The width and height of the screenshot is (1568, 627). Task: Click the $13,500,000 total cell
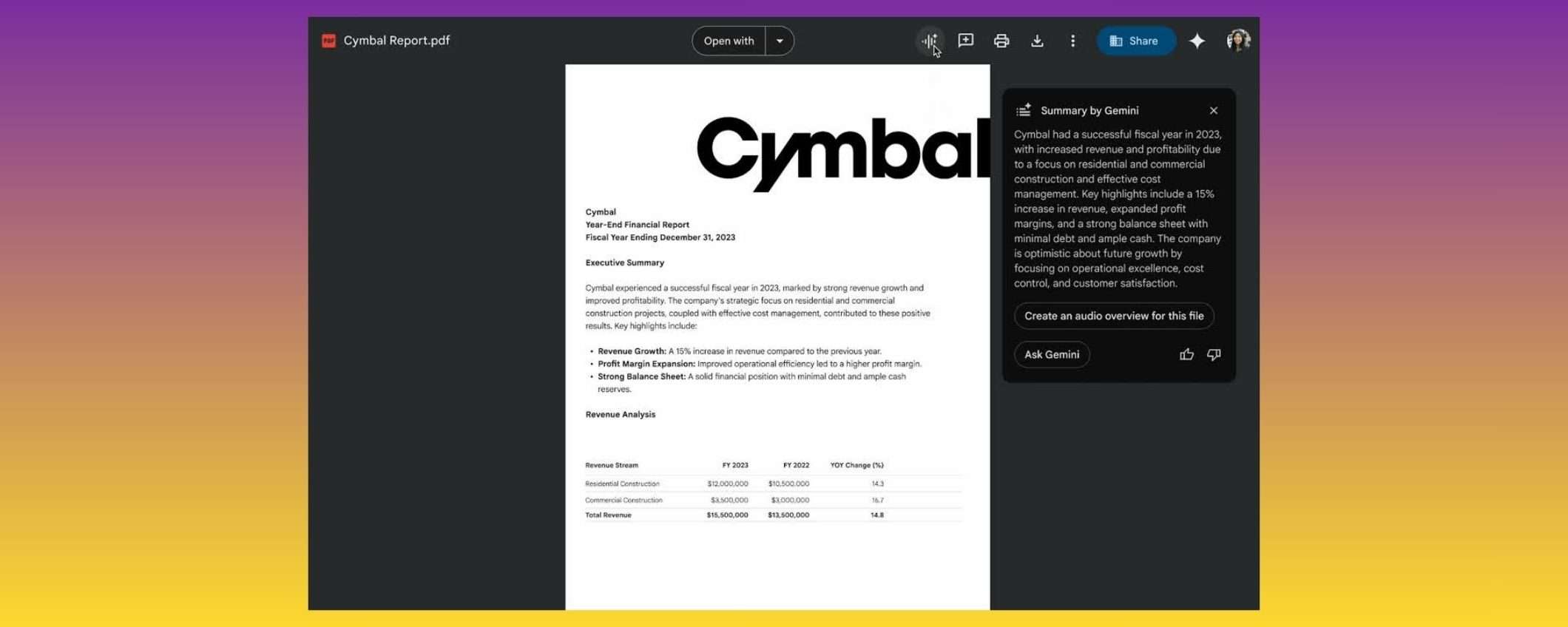coord(788,515)
